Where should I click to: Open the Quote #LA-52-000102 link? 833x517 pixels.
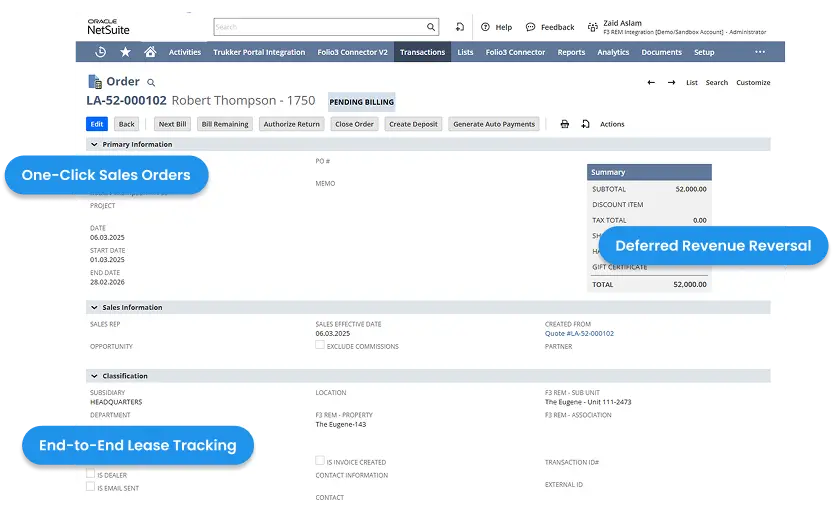click(x=579, y=334)
